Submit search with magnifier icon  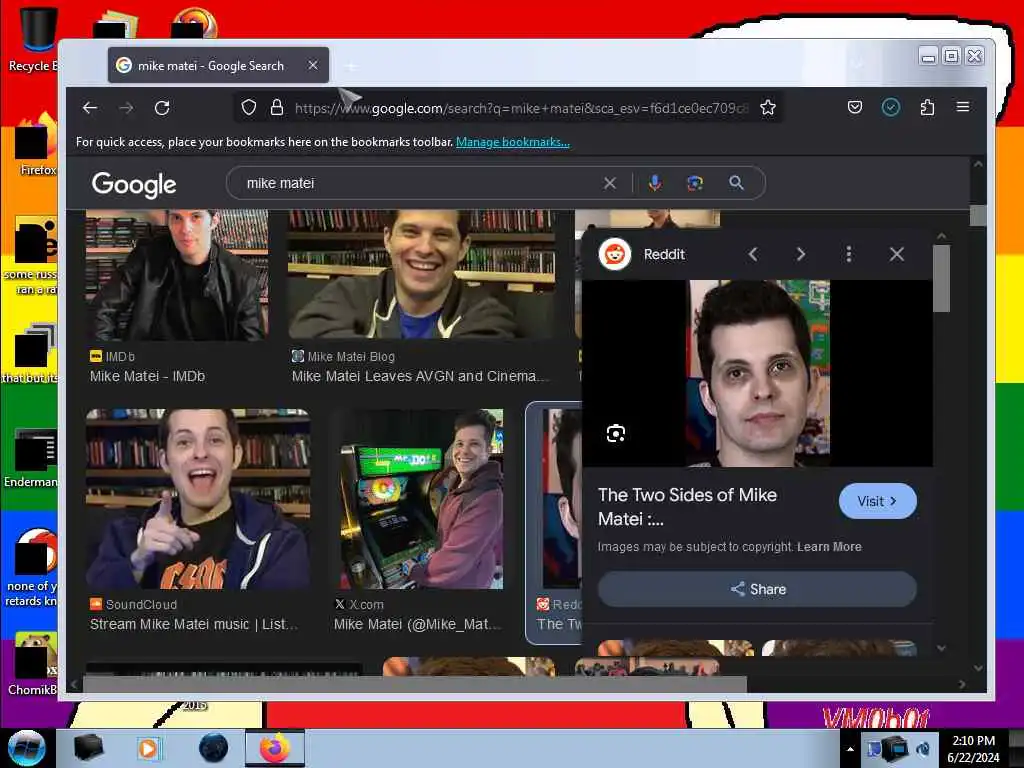tap(736, 184)
